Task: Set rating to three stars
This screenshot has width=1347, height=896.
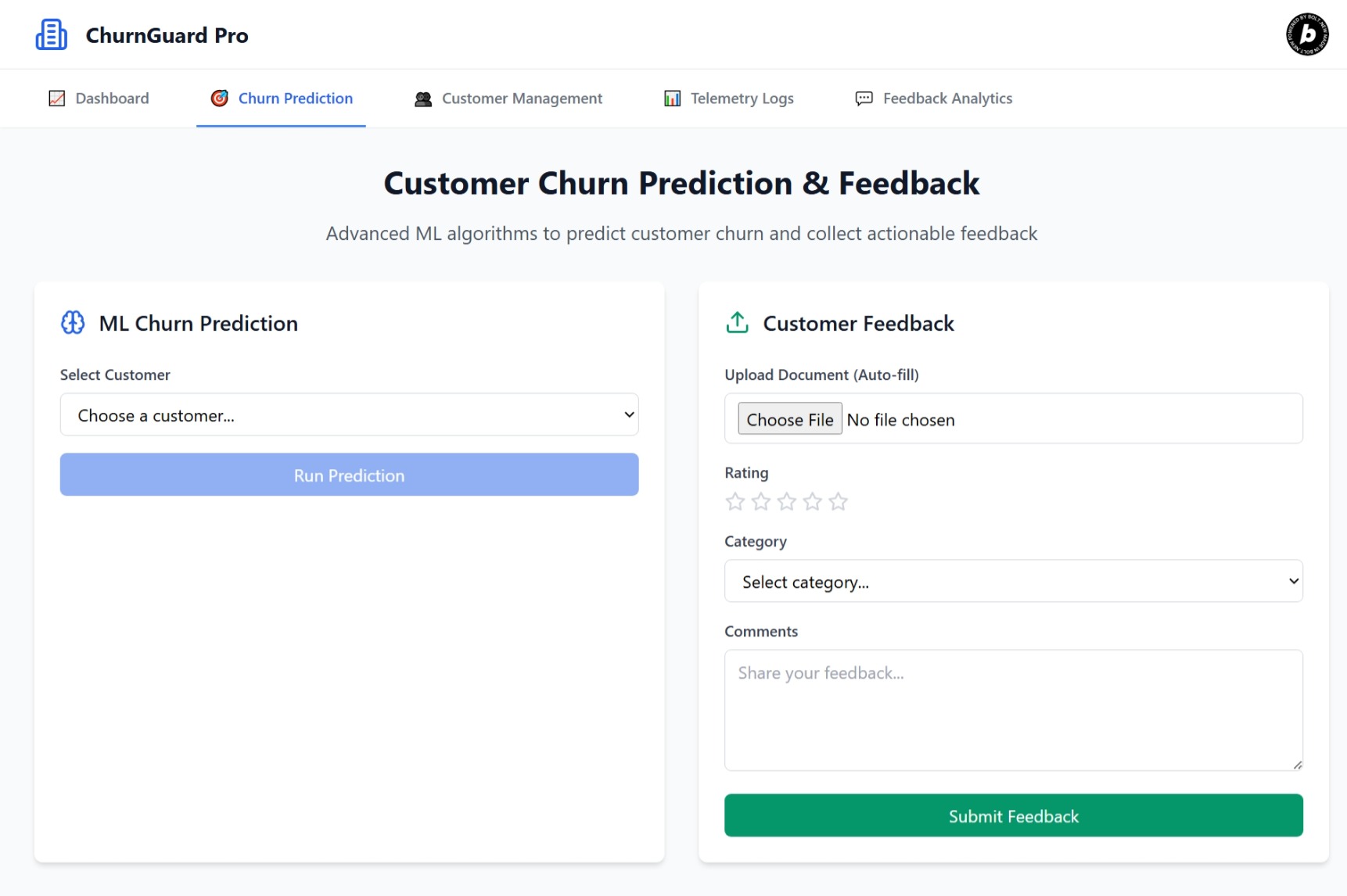Action: pos(787,502)
